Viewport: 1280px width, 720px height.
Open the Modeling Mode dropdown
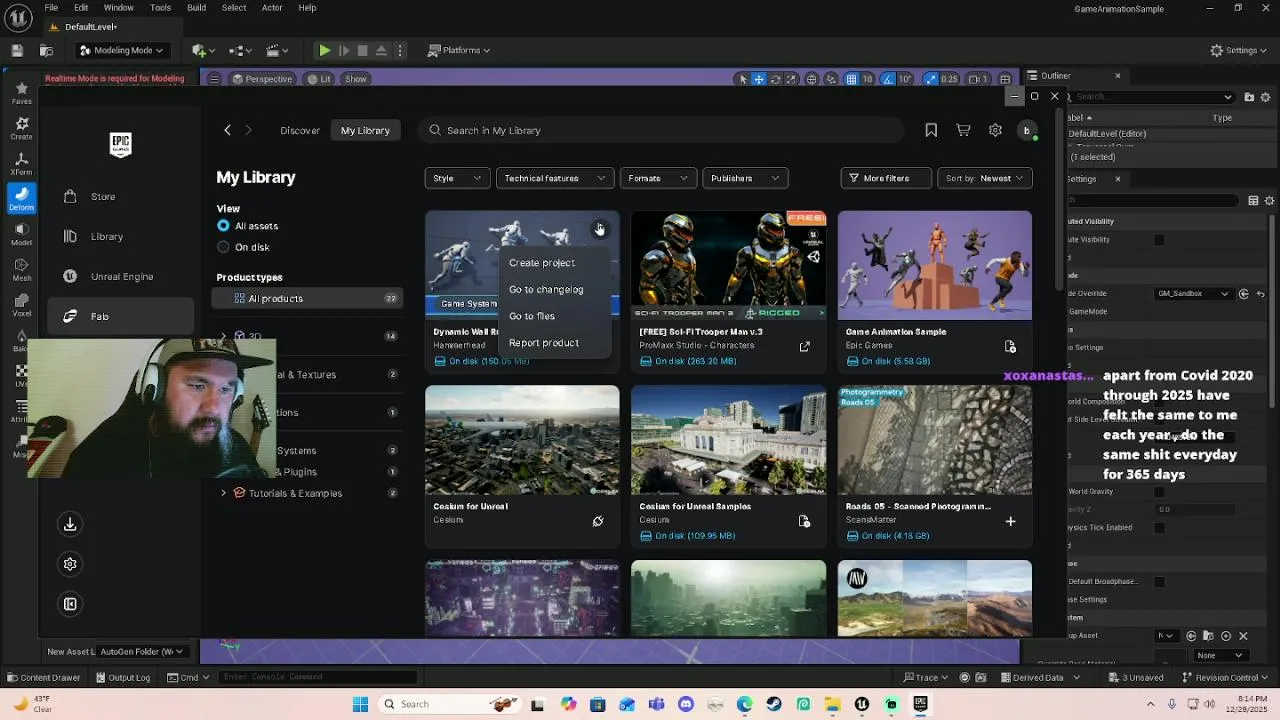[121, 50]
